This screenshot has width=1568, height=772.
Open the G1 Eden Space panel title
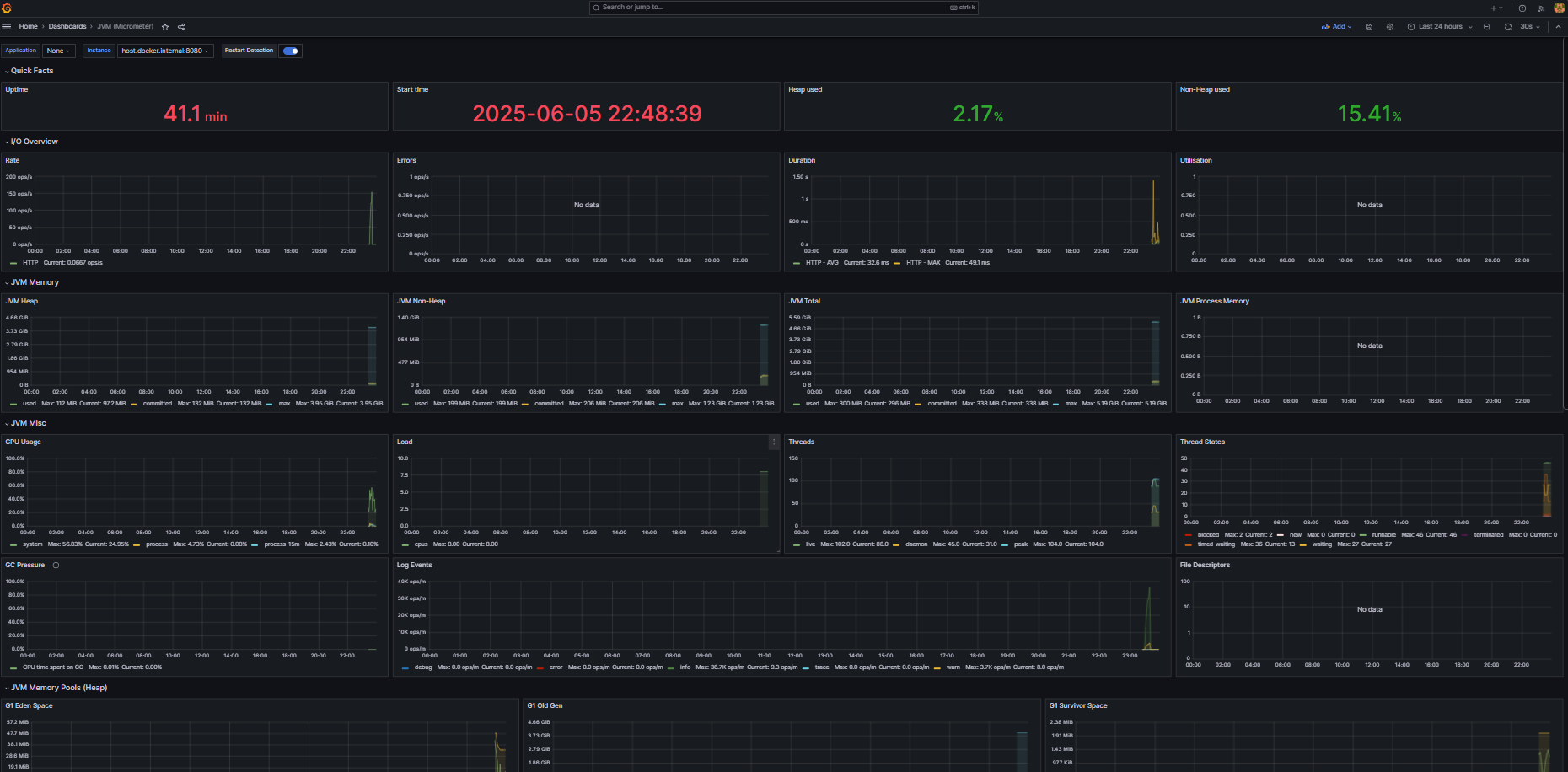[x=29, y=706]
